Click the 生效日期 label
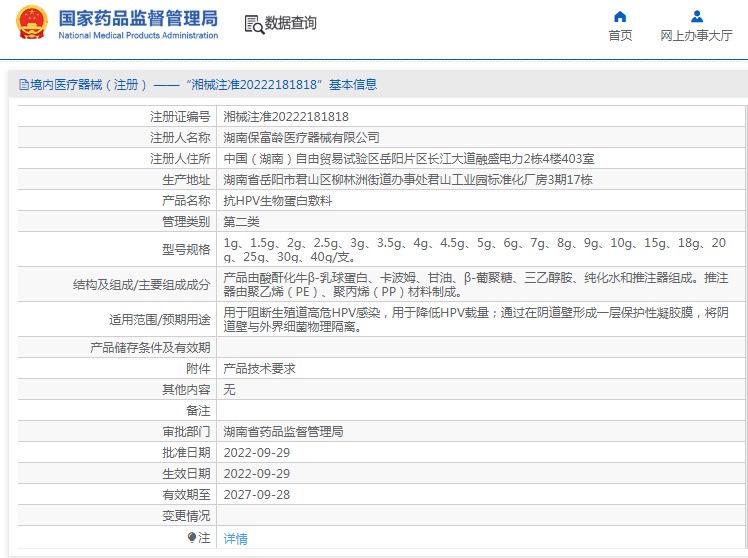Screen dimensions: 748x558 (186, 474)
